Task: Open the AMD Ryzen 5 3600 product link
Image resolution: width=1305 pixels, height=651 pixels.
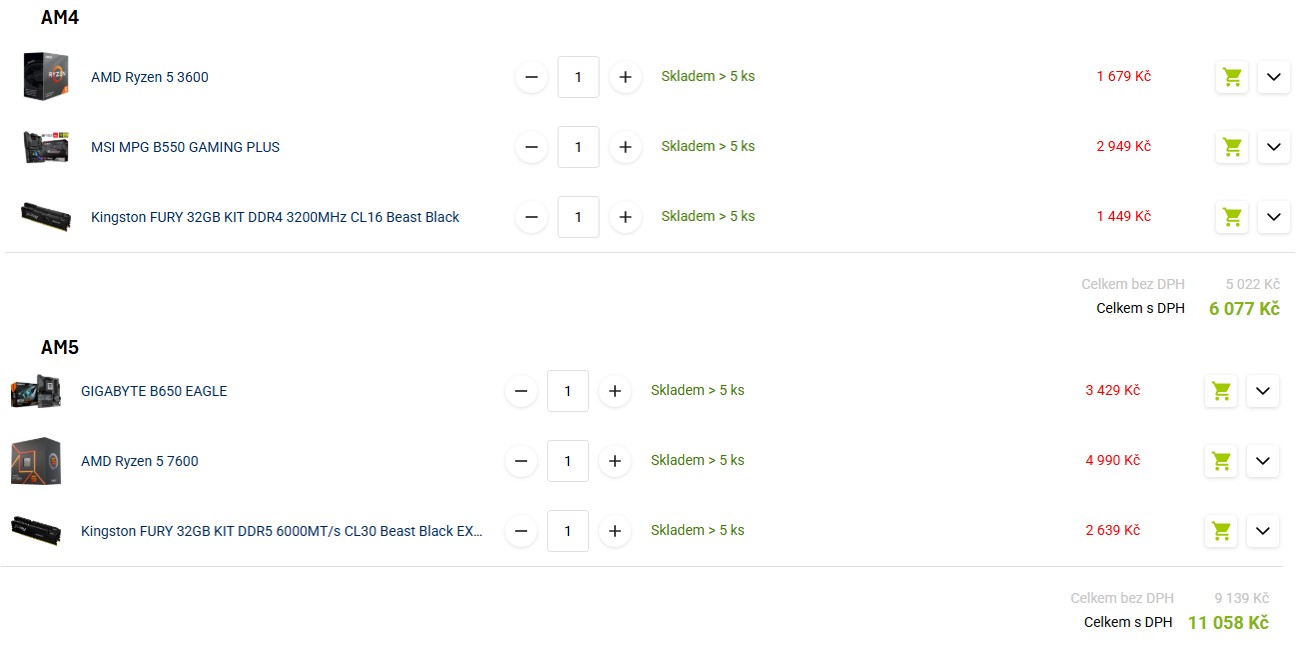Action: coord(150,77)
